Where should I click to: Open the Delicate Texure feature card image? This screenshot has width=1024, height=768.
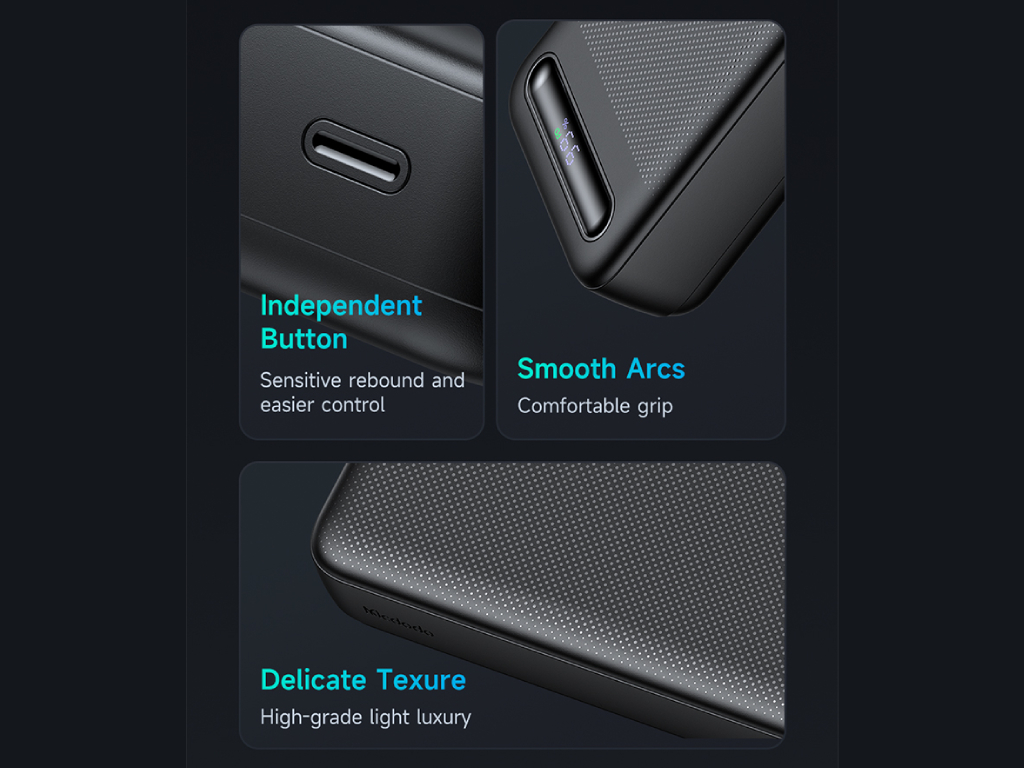tap(512, 605)
